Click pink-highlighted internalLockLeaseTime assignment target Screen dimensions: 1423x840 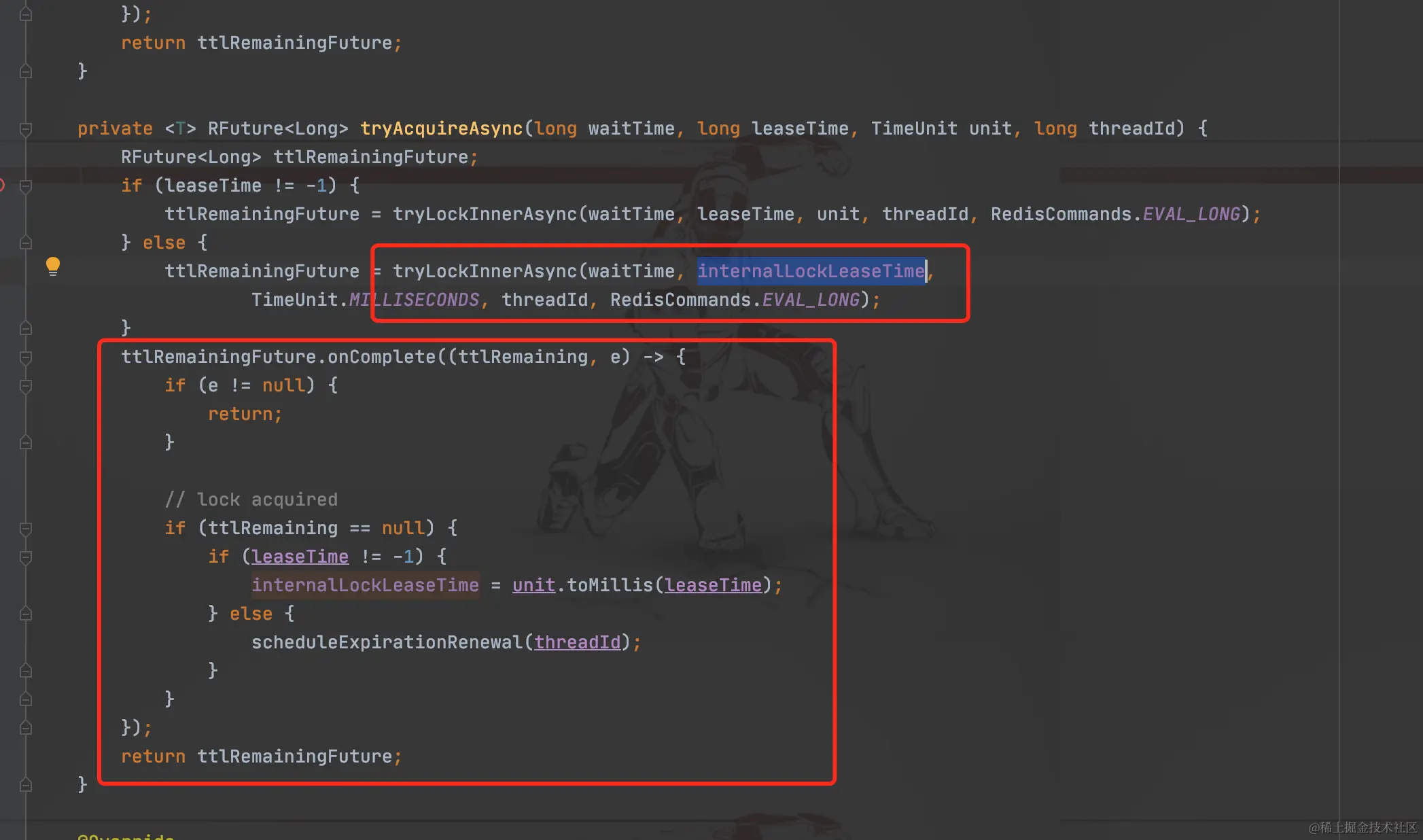pyautogui.click(x=365, y=585)
